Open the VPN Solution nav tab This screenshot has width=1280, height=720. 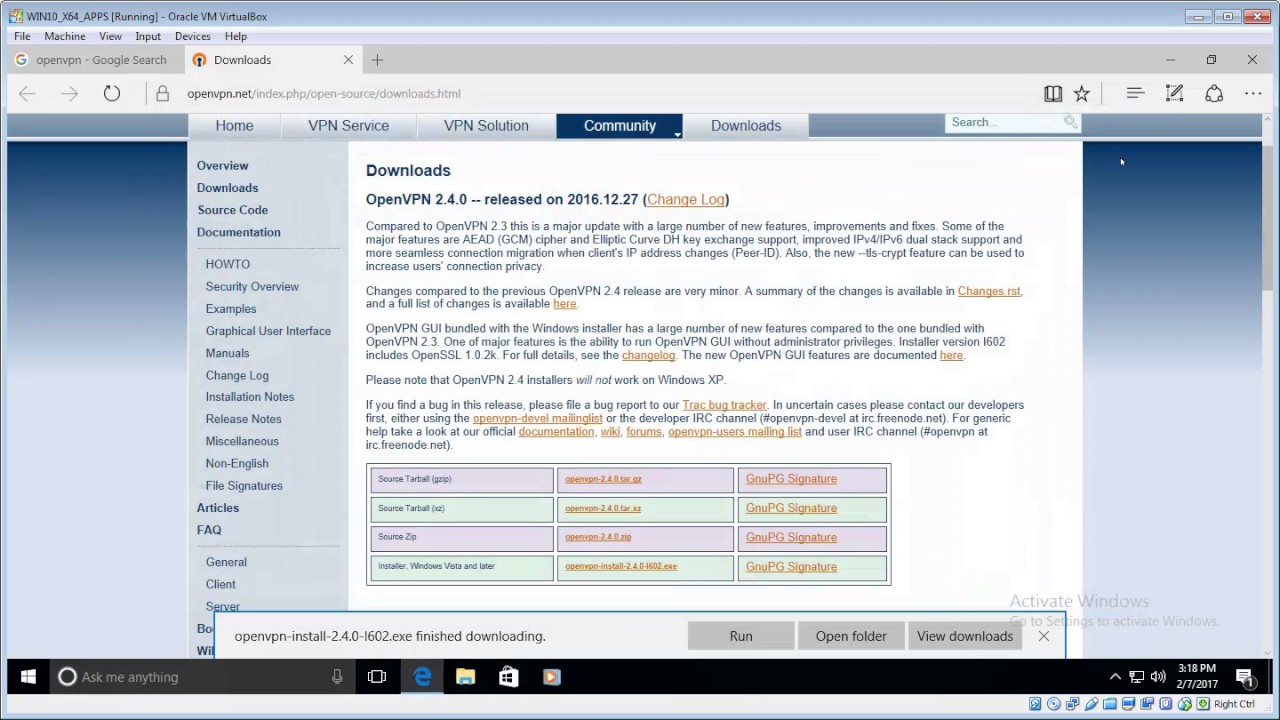pos(486,126)
